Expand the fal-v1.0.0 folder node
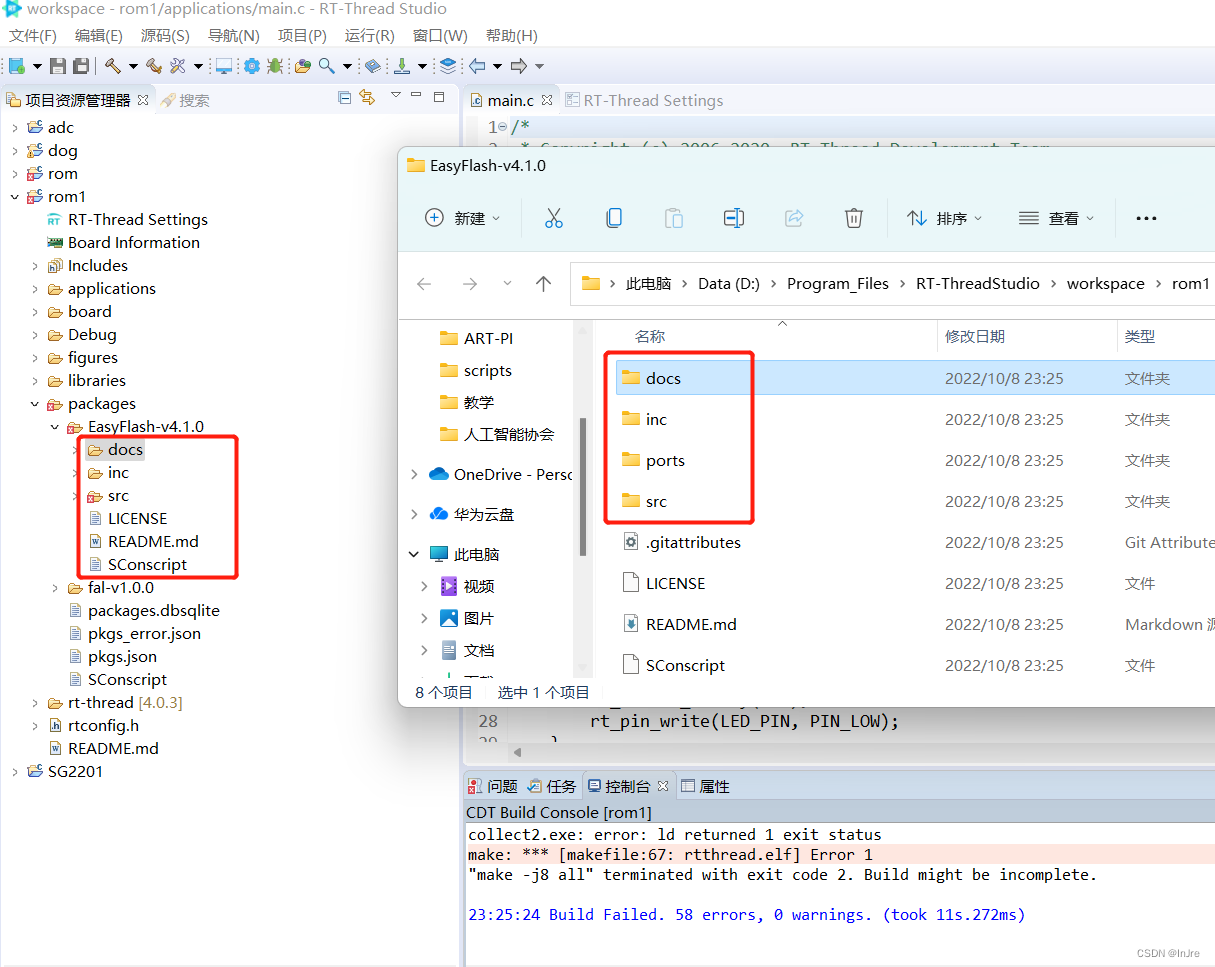The height and width of the screenshot is (967, 1215). tap(55, 588)
